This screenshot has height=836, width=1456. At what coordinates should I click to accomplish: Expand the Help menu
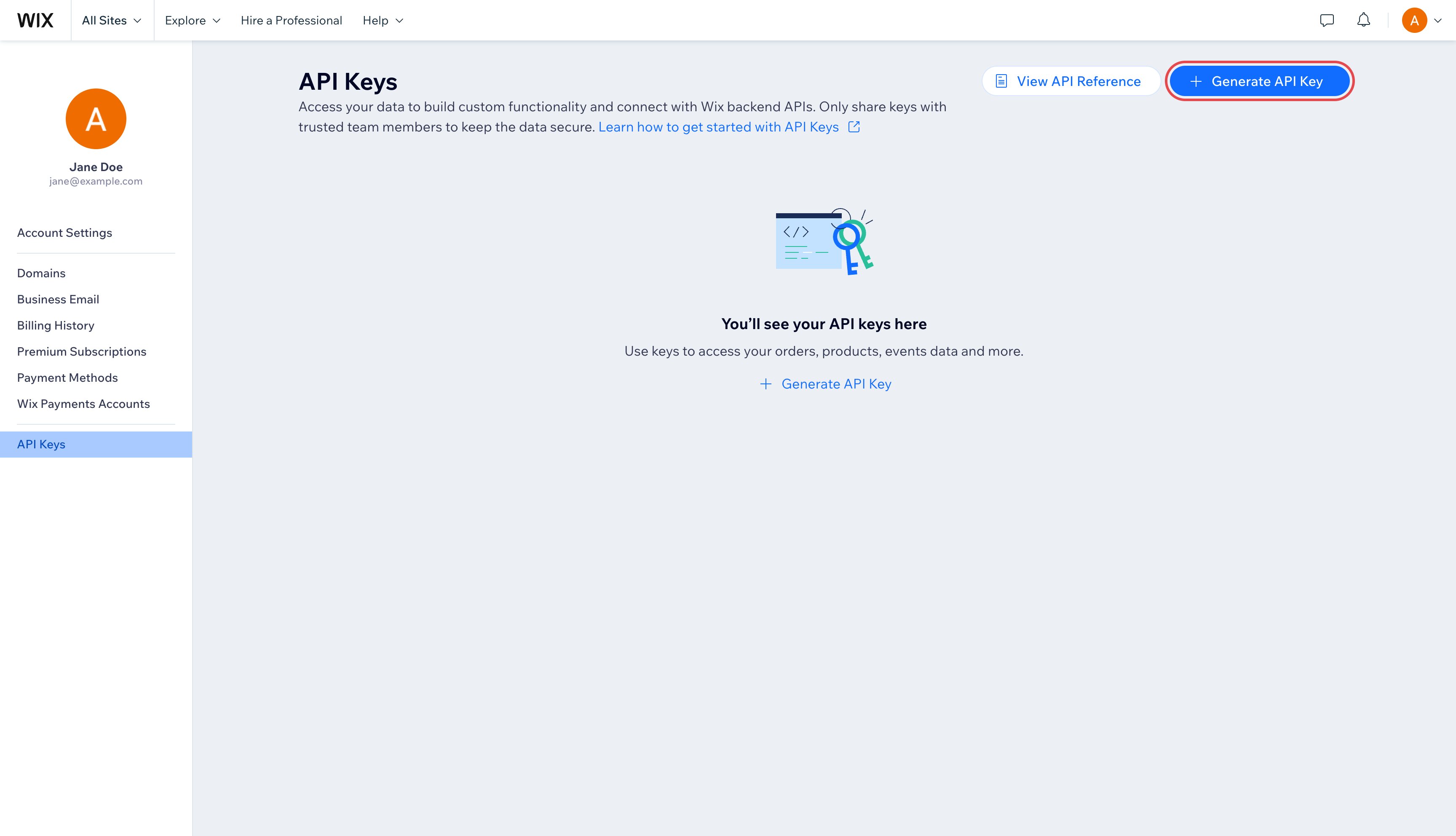coord(383,20)
